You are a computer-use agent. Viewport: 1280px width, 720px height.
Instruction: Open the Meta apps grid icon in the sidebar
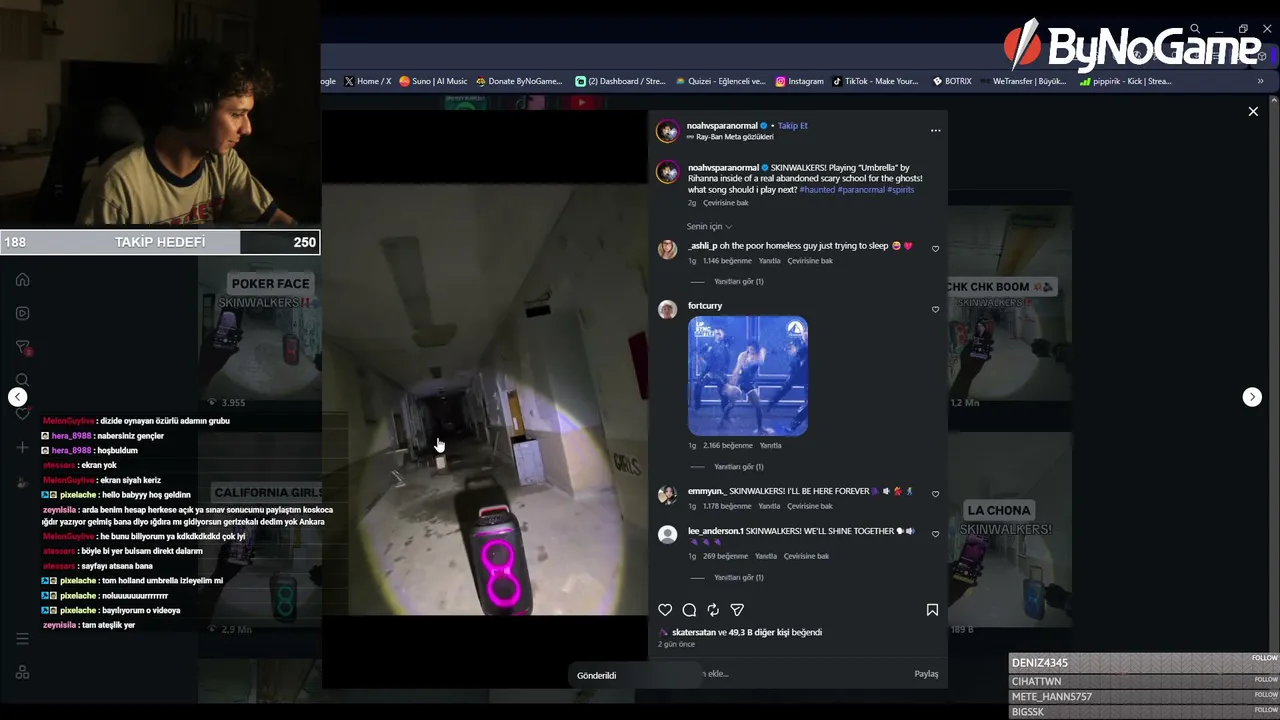[22, 672]
